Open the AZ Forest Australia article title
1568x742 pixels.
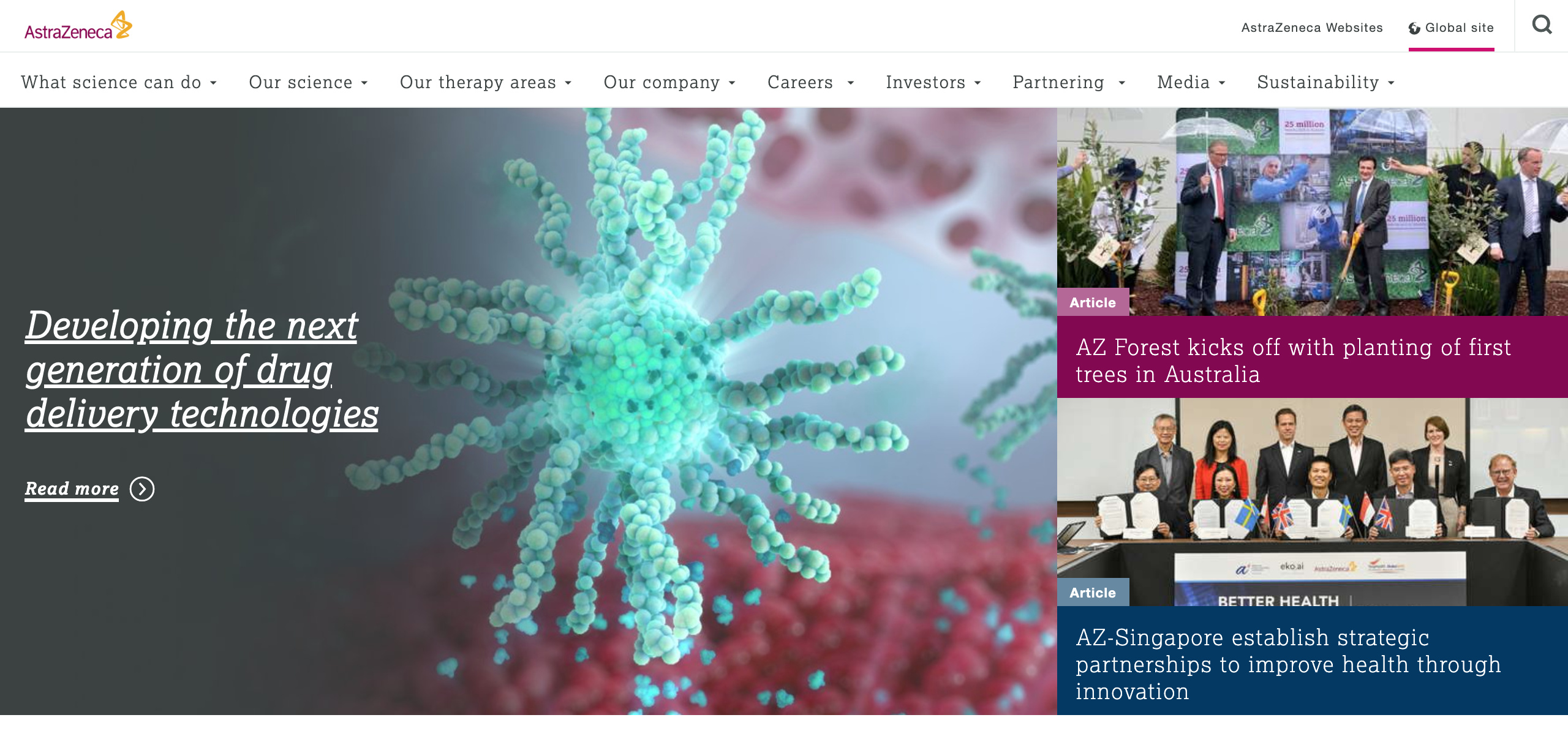coord(1293,361)
